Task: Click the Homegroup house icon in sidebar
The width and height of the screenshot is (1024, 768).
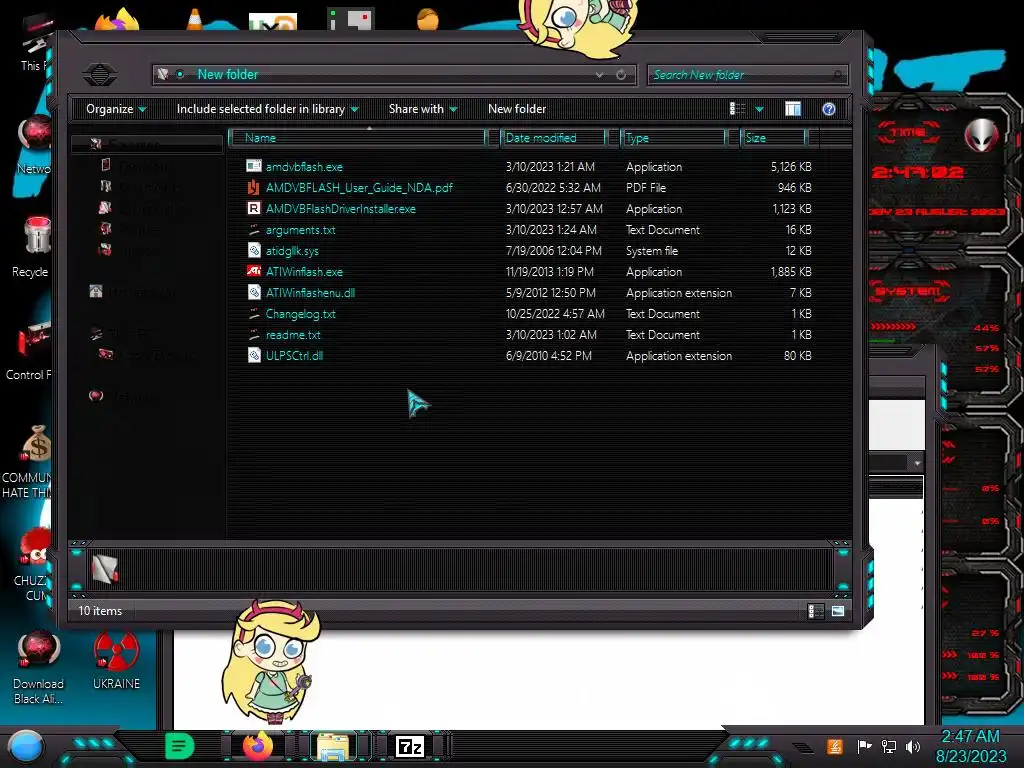Action: click(96, 291)
